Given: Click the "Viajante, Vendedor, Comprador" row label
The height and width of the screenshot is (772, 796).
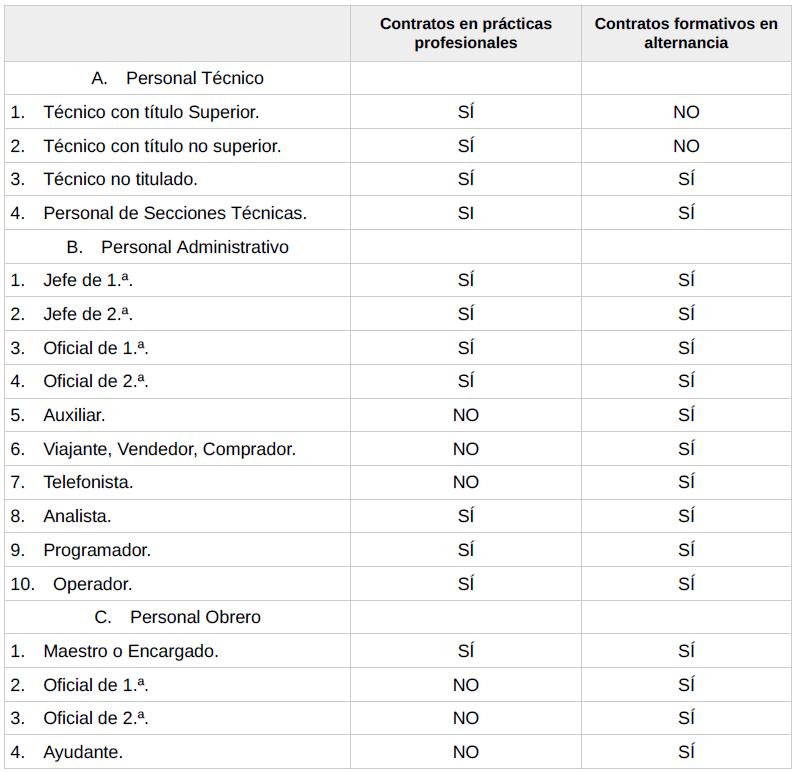Looking at the screenshot, I should (169, 449).
